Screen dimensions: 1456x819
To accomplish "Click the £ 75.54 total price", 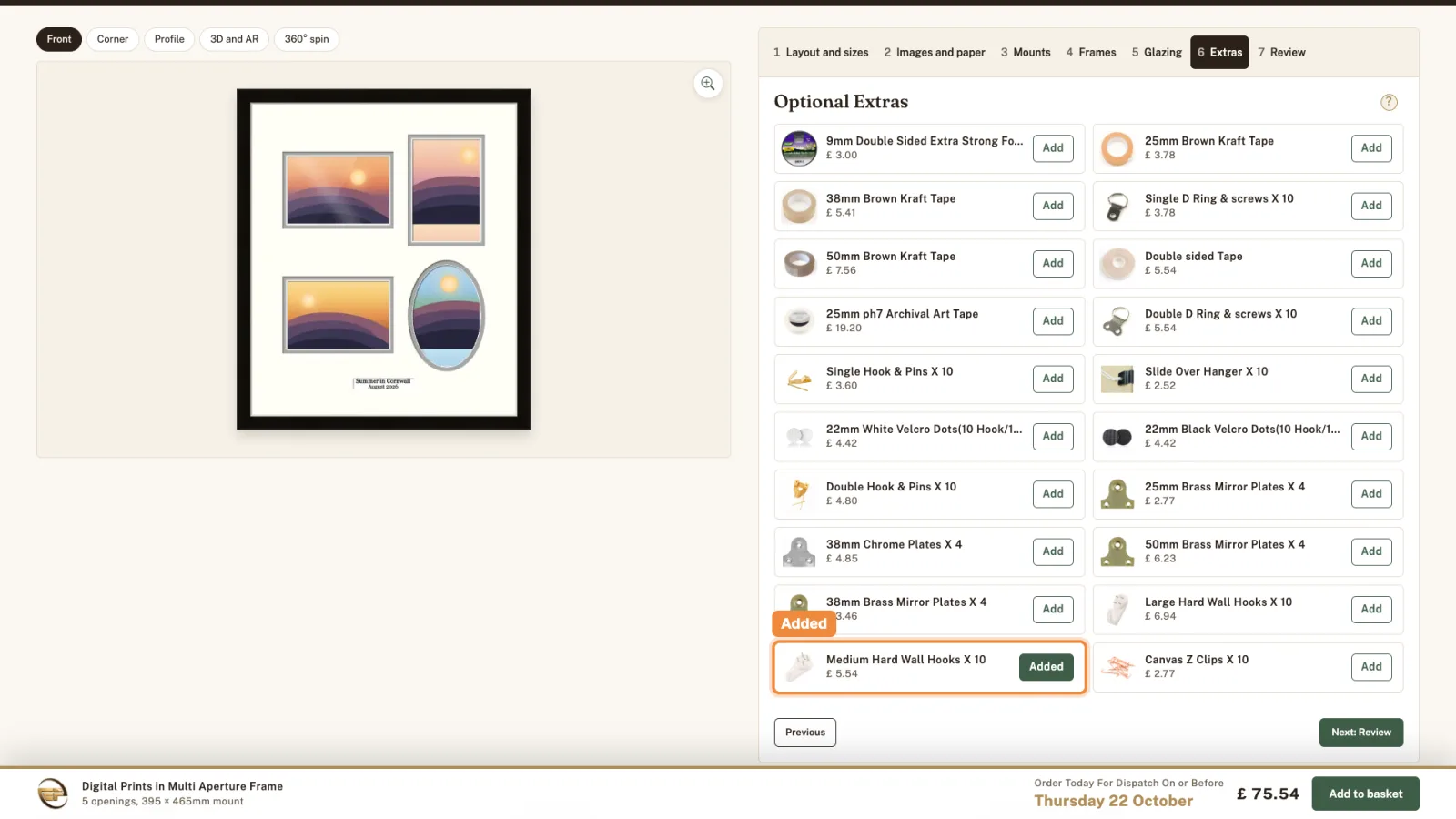I will pyautogui.click(x=1268, y=794).
